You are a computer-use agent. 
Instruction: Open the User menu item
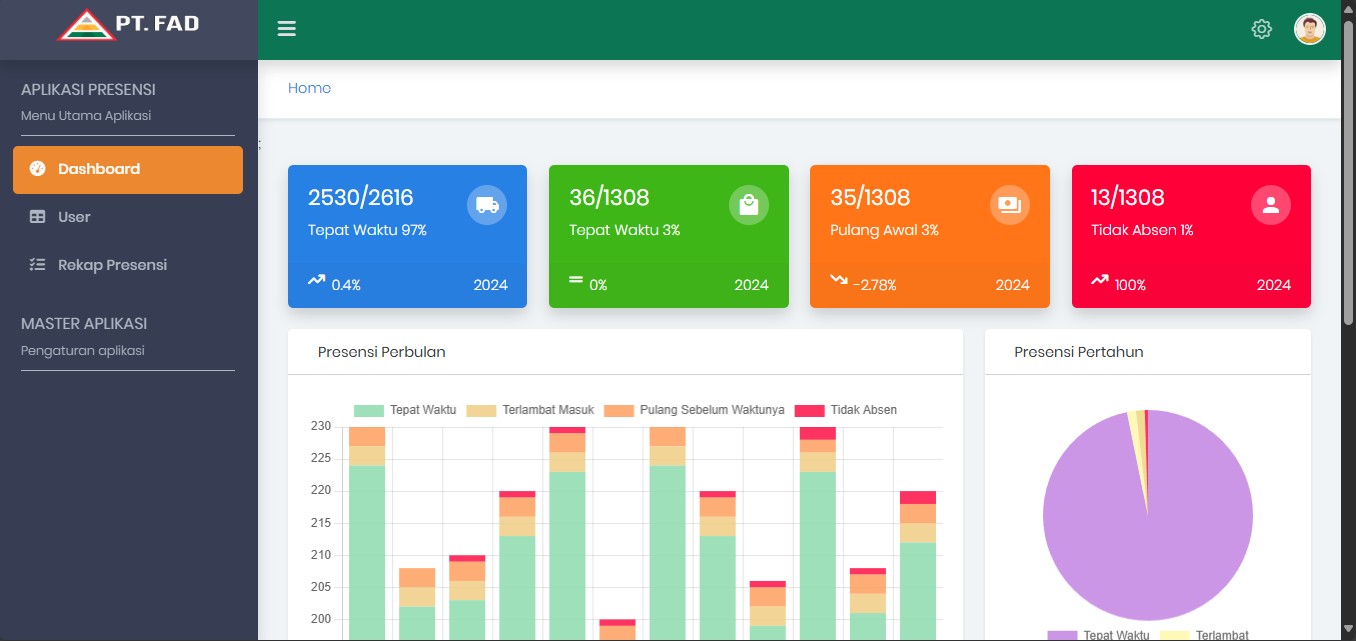click(74, 217)
